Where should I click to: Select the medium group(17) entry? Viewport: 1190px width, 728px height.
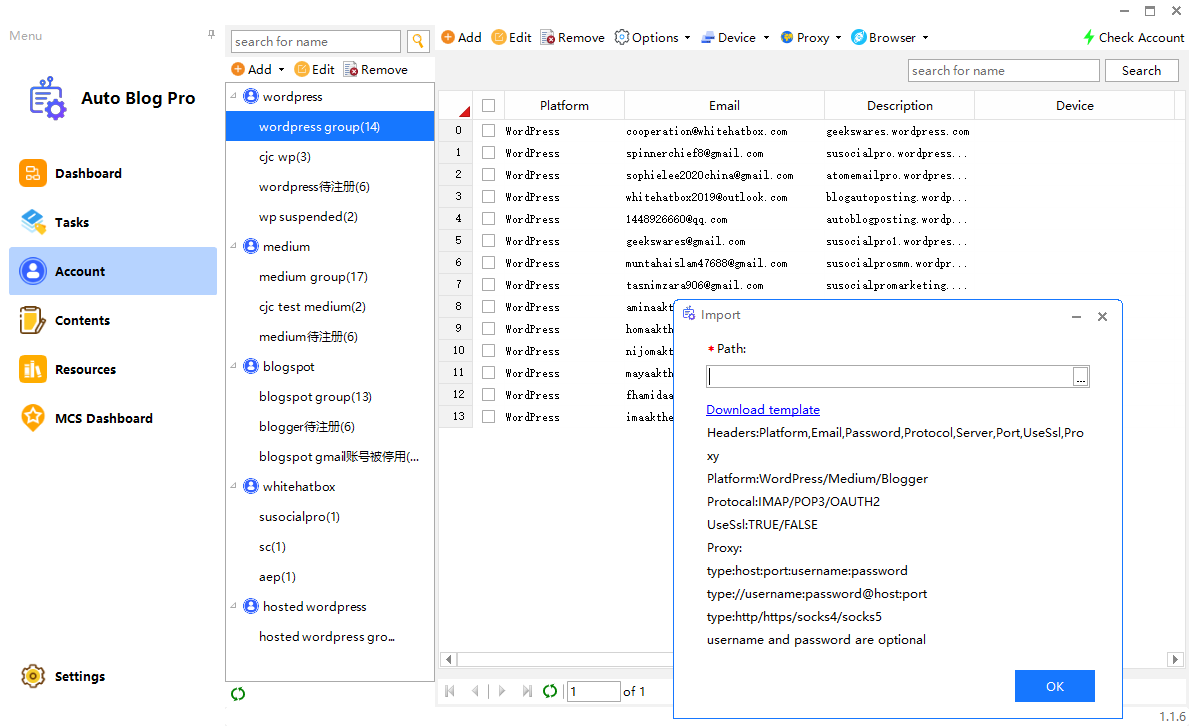(313, 276)
